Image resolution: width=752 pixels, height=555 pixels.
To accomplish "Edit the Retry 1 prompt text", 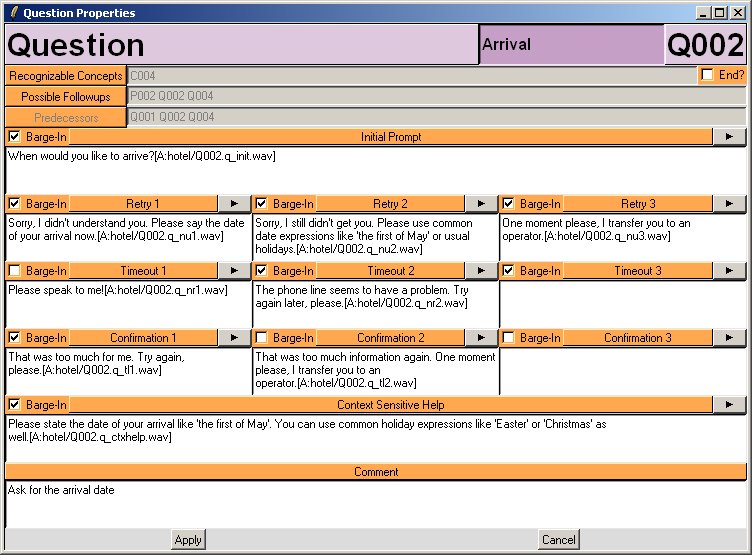I will click(128, 237).
